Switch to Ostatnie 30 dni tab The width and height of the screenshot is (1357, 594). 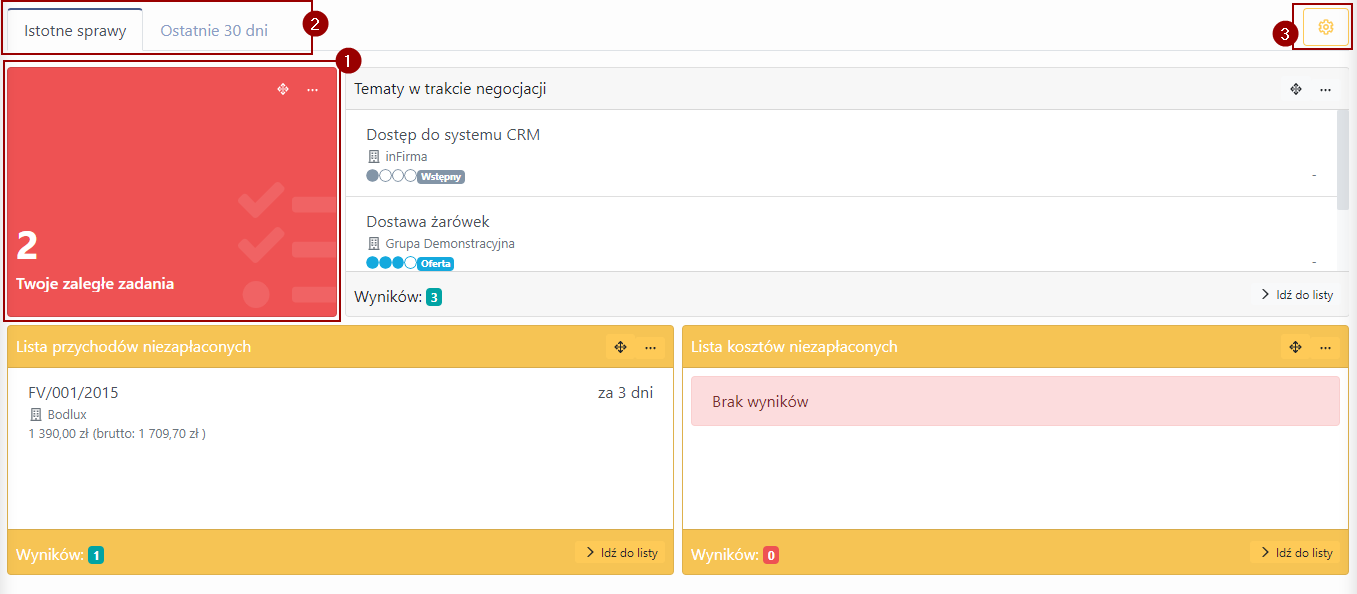[214, 30]
